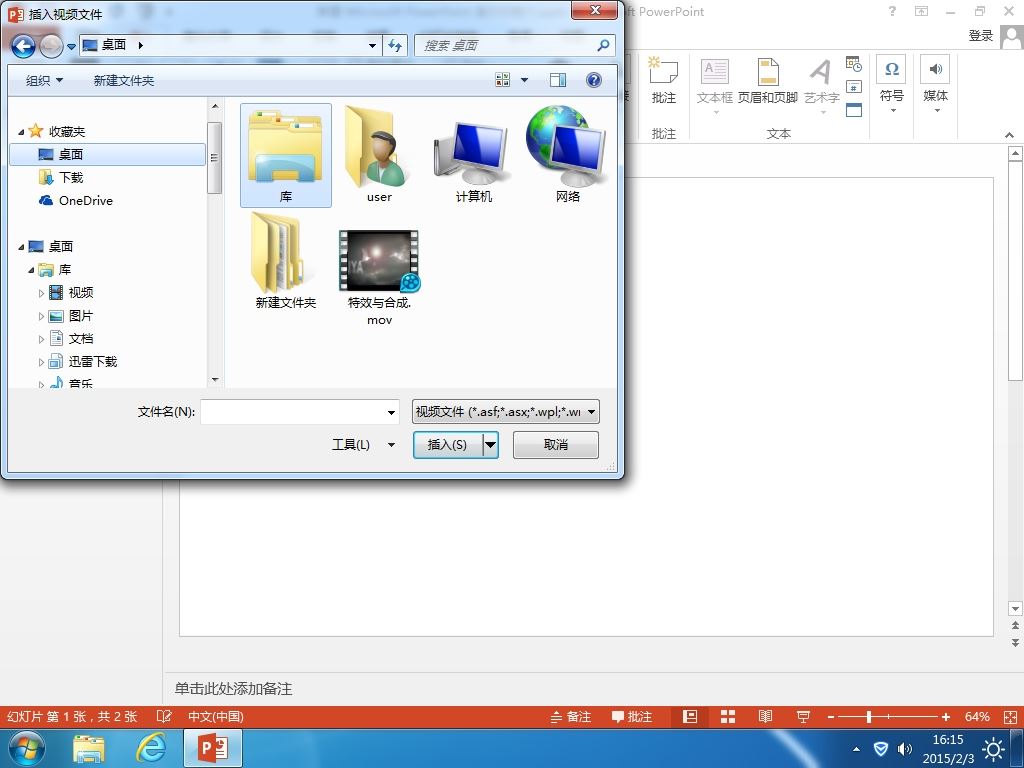Viewport: 1024px width, 768px height.
Task: Open the 文件名 dropdown arrow
Action: point(391,412)
